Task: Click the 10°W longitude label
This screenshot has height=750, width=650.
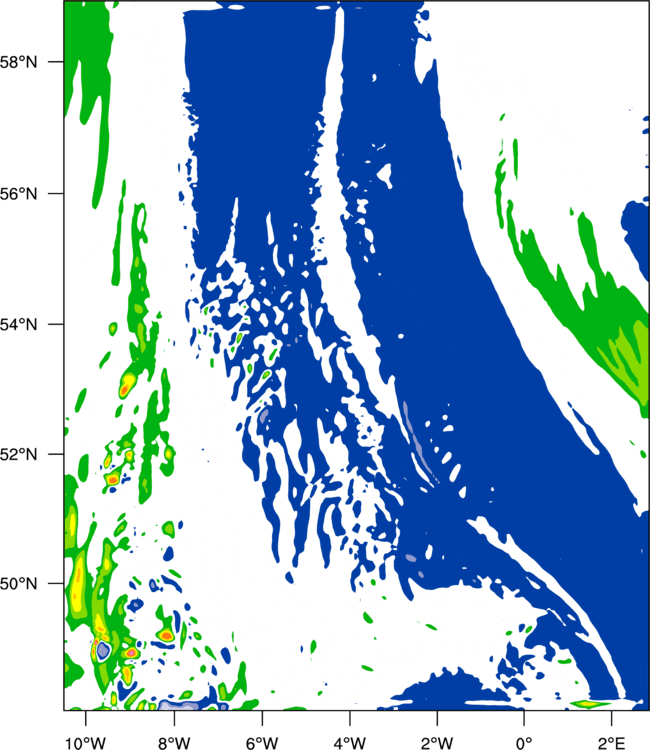Action: point(86,743)
